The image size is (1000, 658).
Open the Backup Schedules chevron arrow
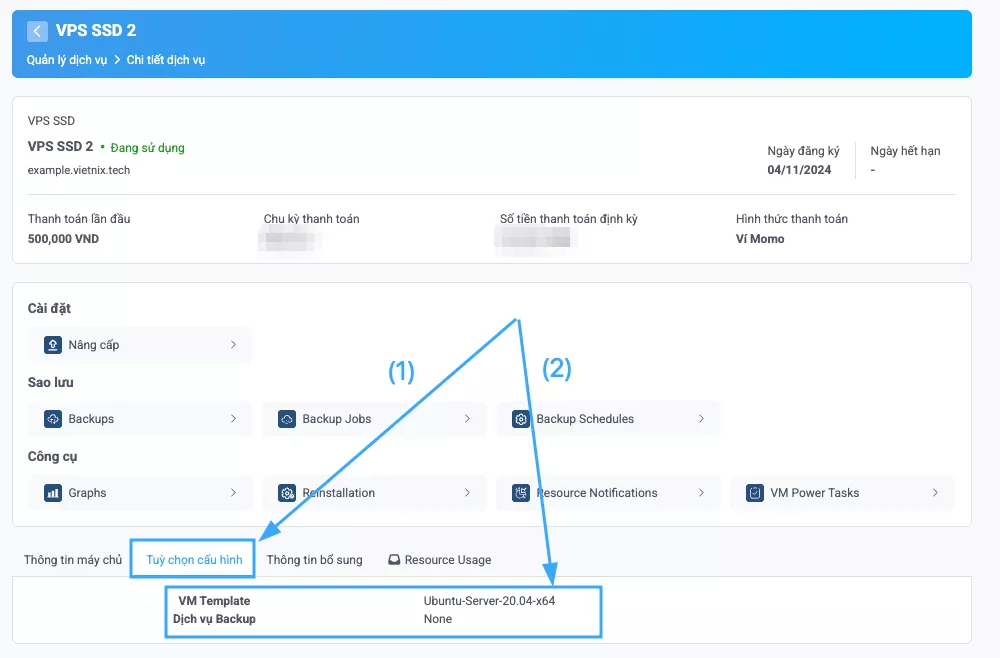(x=701, y=419)
